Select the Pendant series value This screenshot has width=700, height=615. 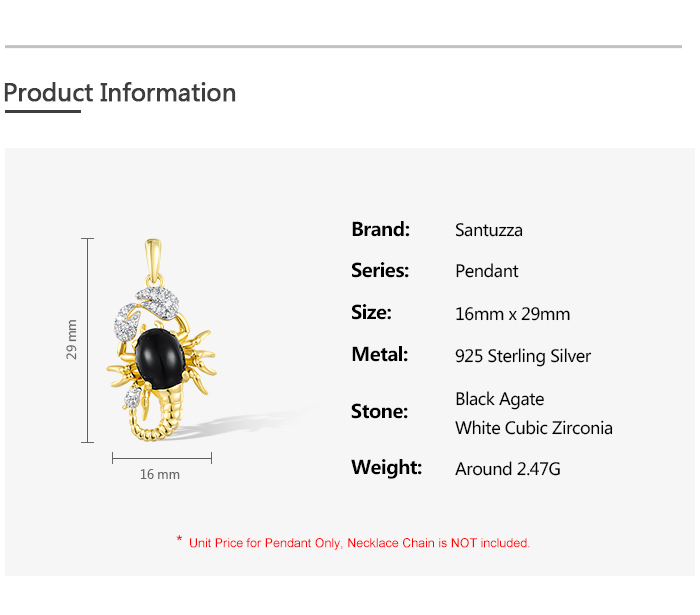(x=487, y=271)
